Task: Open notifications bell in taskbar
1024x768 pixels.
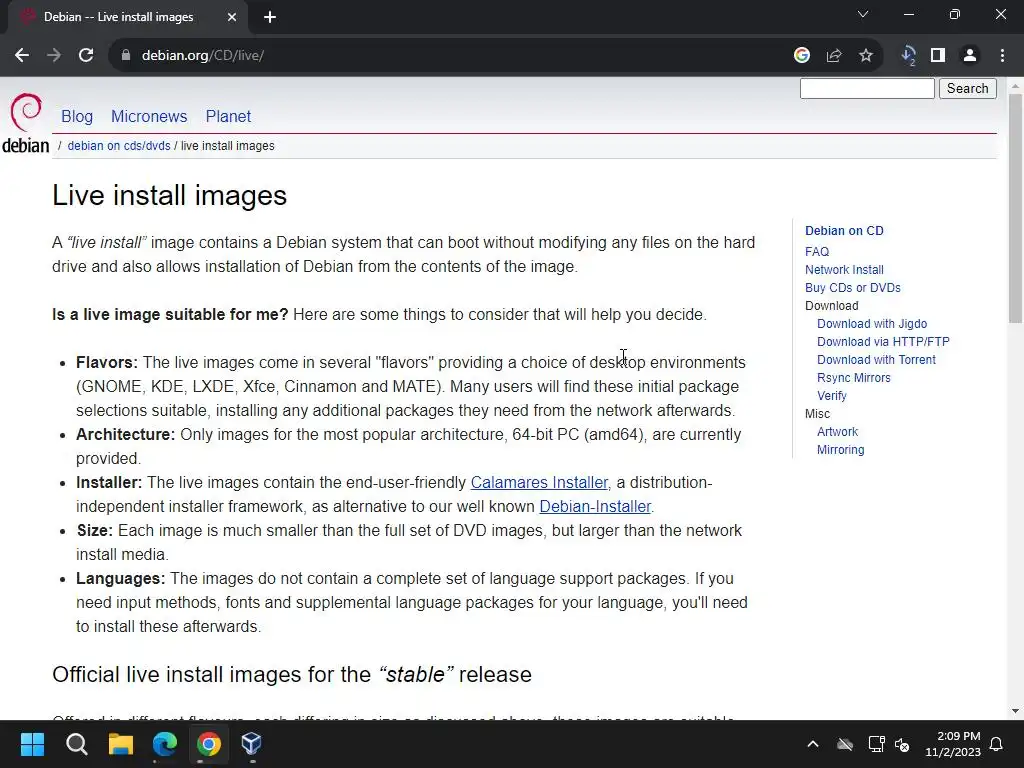Action: point(997,744)
